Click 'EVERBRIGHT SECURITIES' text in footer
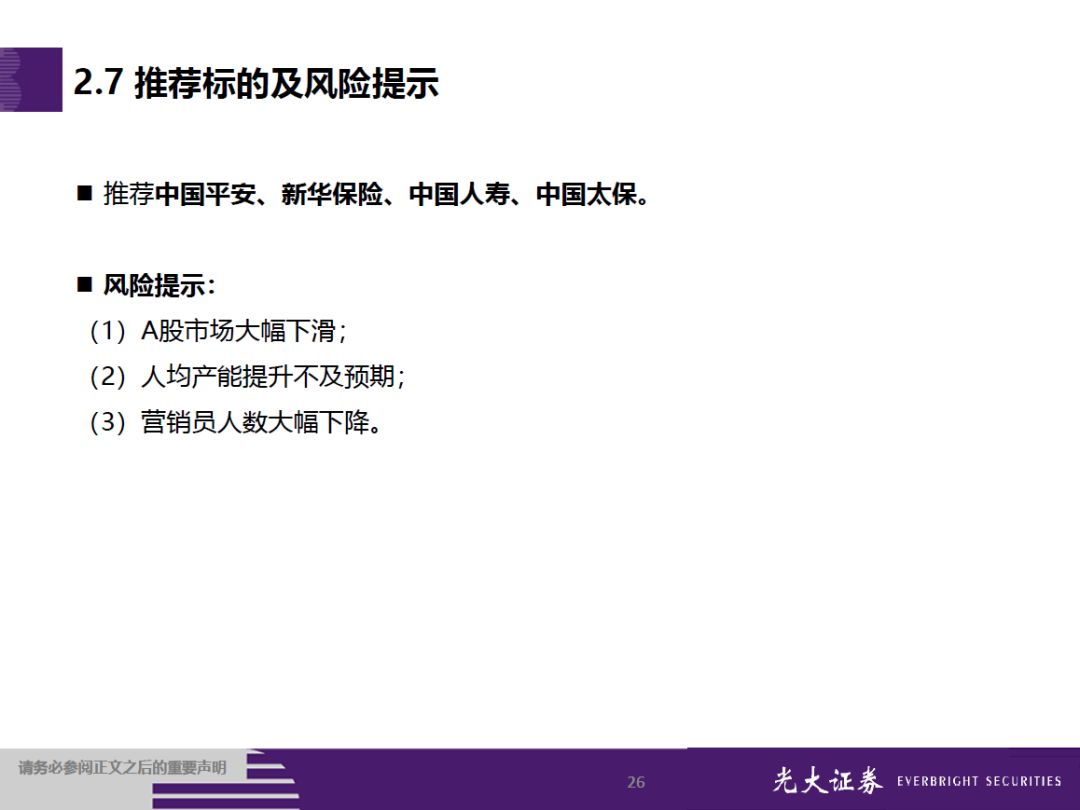 (x=979, y=781)
